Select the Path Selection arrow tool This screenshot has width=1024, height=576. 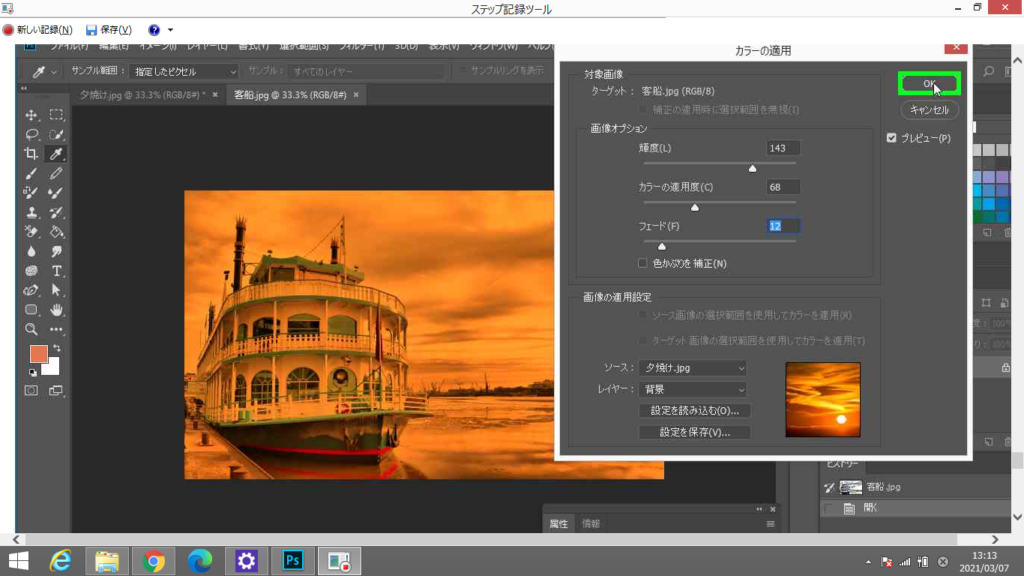click(x=56, y=290)
